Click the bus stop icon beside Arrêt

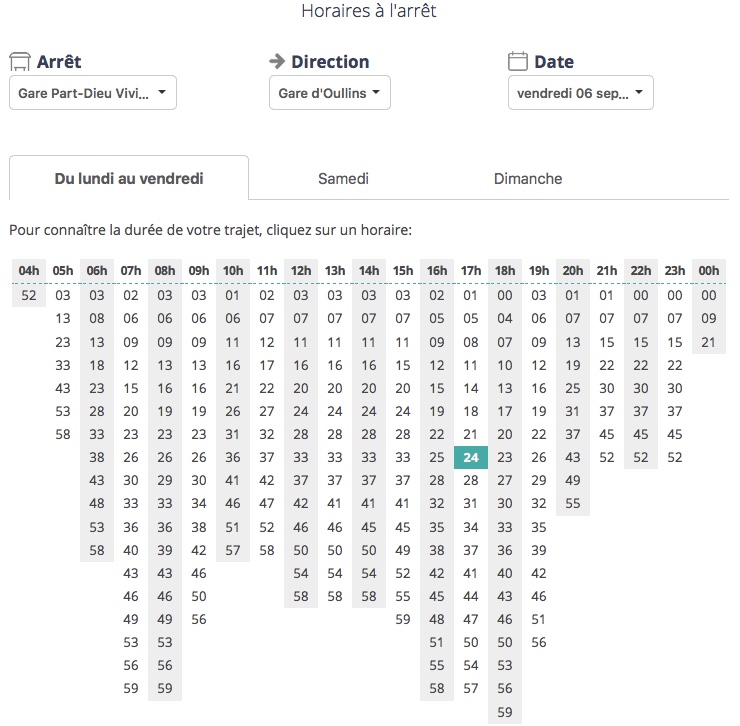[20, 62]
